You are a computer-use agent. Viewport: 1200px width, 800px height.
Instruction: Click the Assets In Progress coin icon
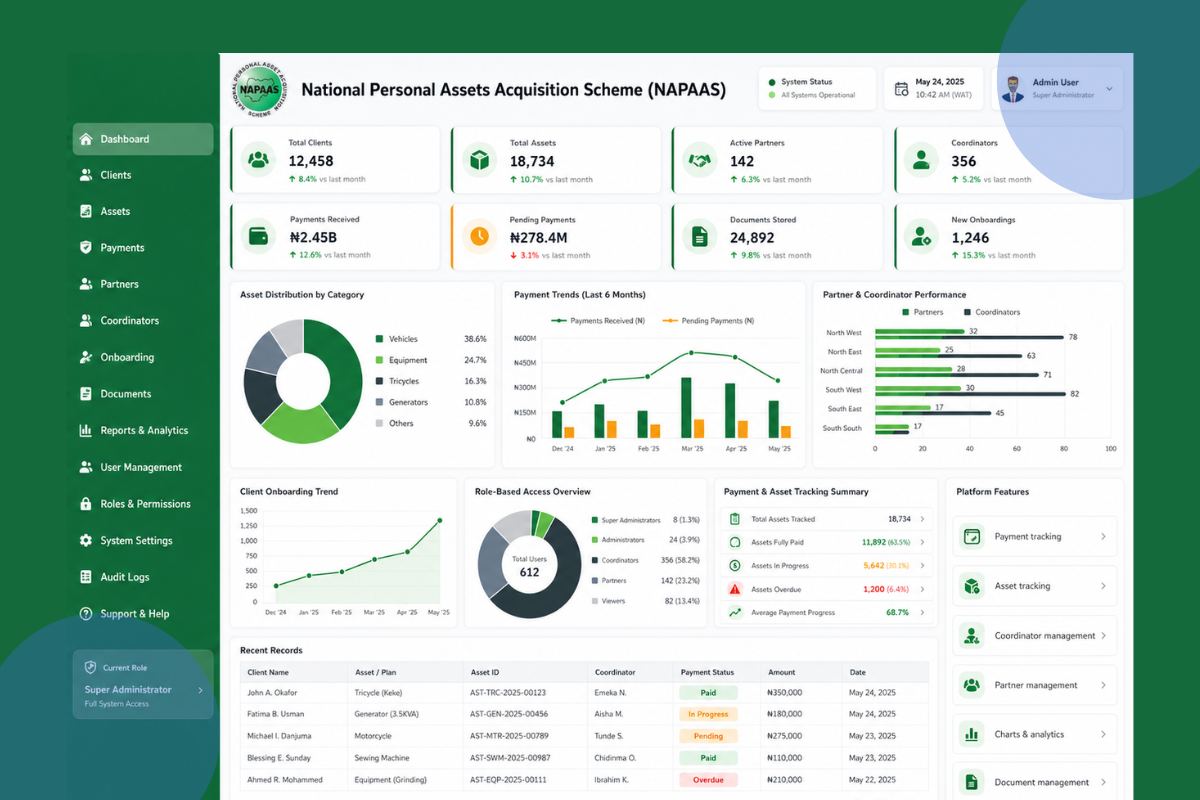tap(735, 566)
